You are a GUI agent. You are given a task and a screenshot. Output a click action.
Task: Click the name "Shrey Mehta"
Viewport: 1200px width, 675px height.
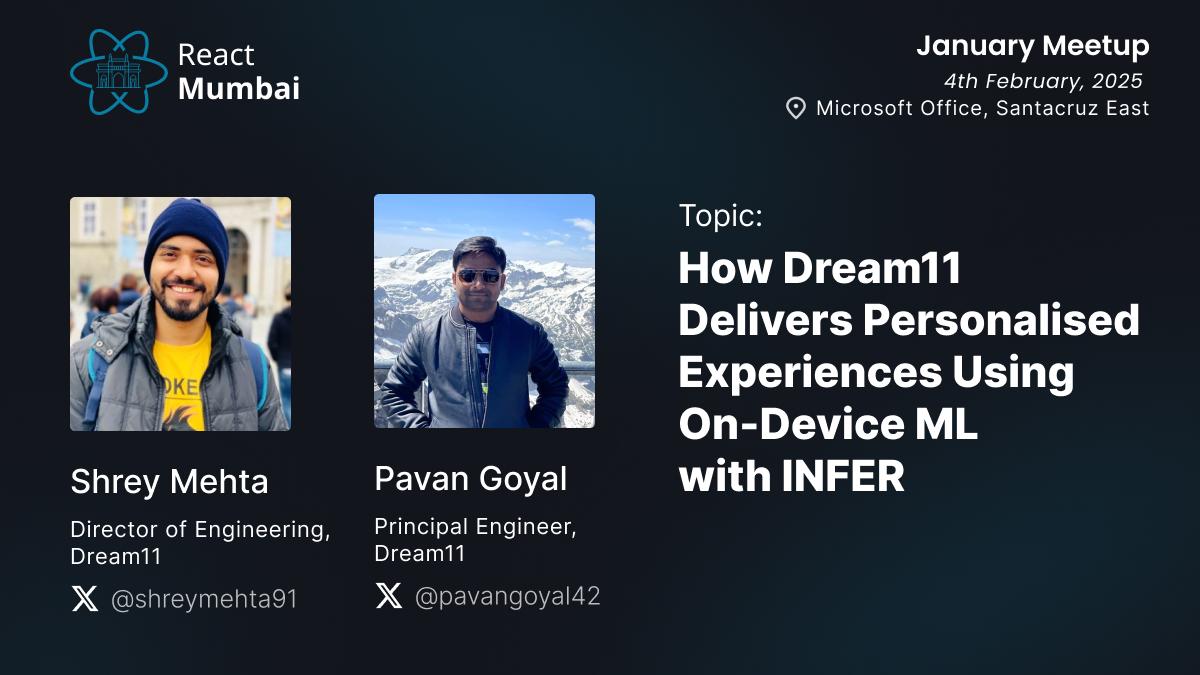click(169, 482)
